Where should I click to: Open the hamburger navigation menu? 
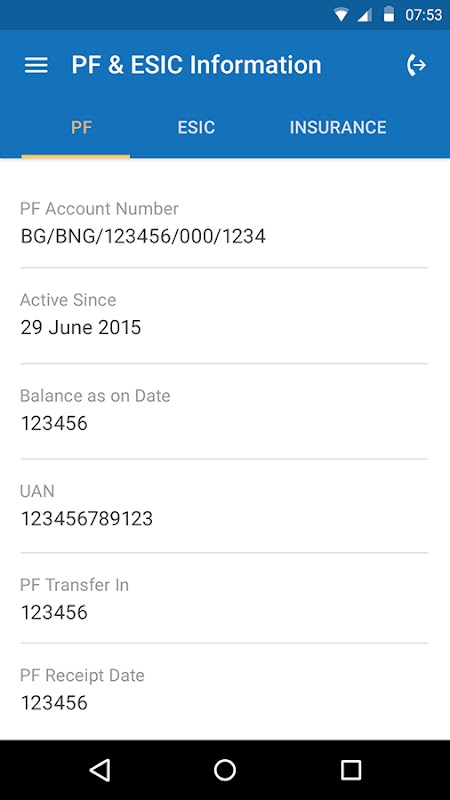tap(36, 65)
